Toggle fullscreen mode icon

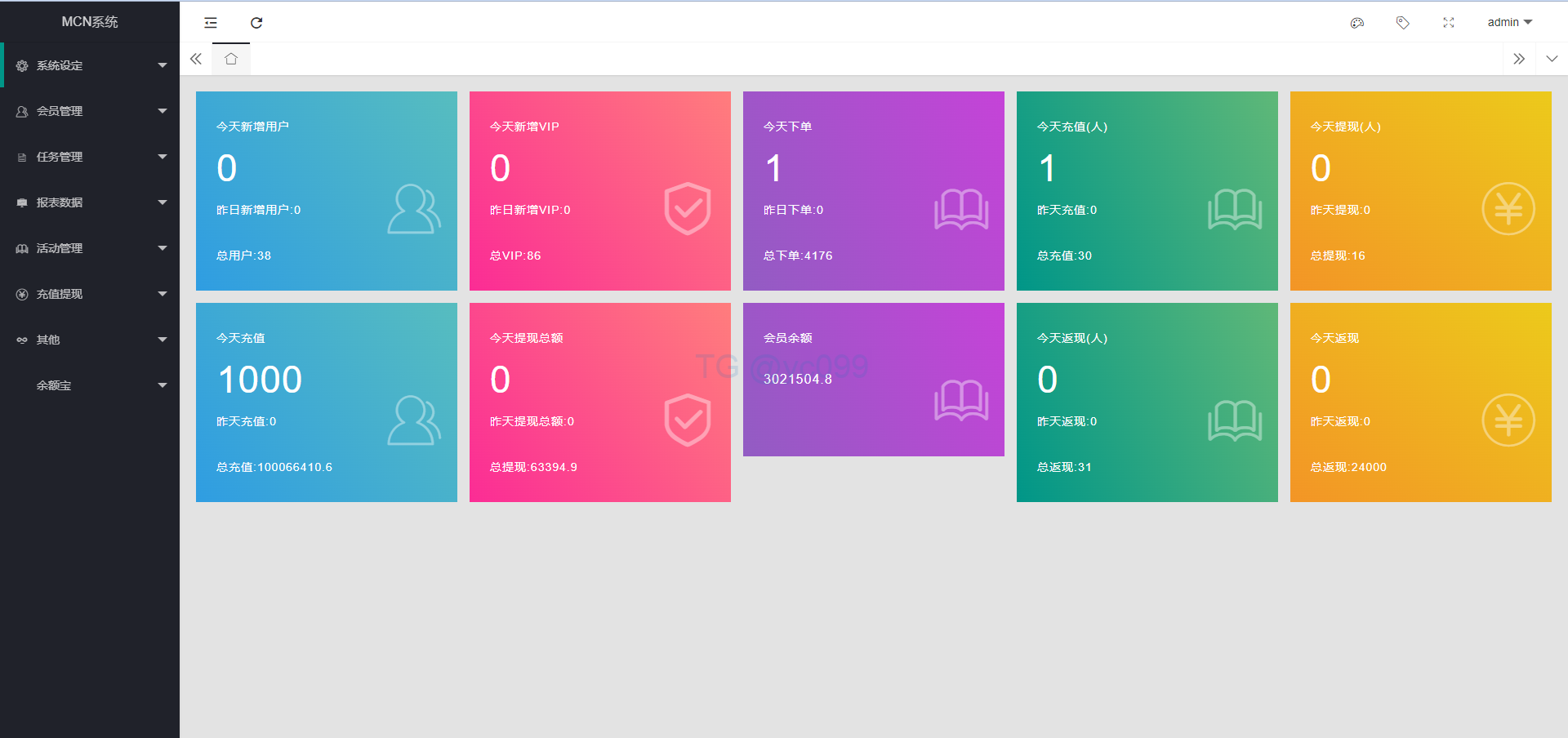pyautogui.click(x=1449, y=23)
